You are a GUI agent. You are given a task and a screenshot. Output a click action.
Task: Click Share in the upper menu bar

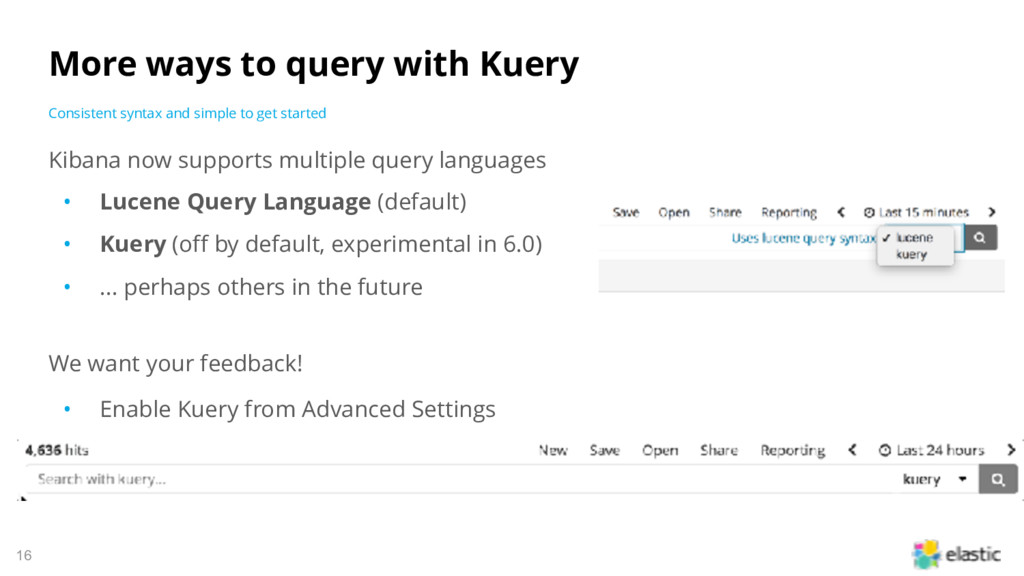click(x=725, y=212)
